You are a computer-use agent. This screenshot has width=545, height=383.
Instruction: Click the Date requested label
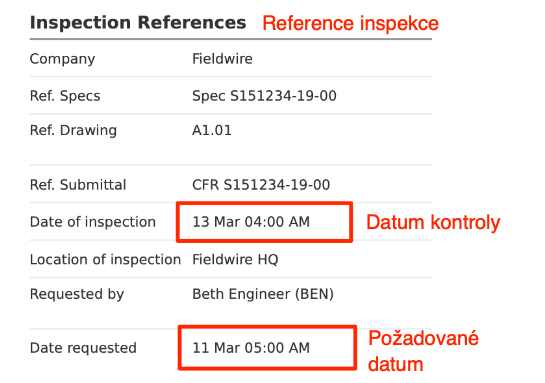click(83, 348)
